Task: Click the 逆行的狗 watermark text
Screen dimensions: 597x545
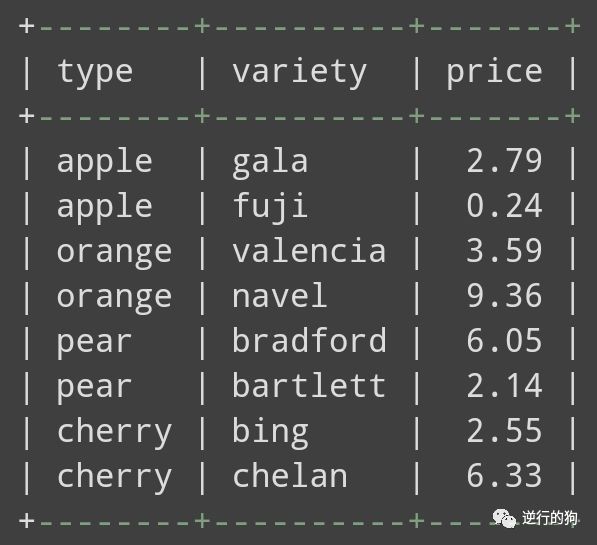Action: click(x=550, y=518)
